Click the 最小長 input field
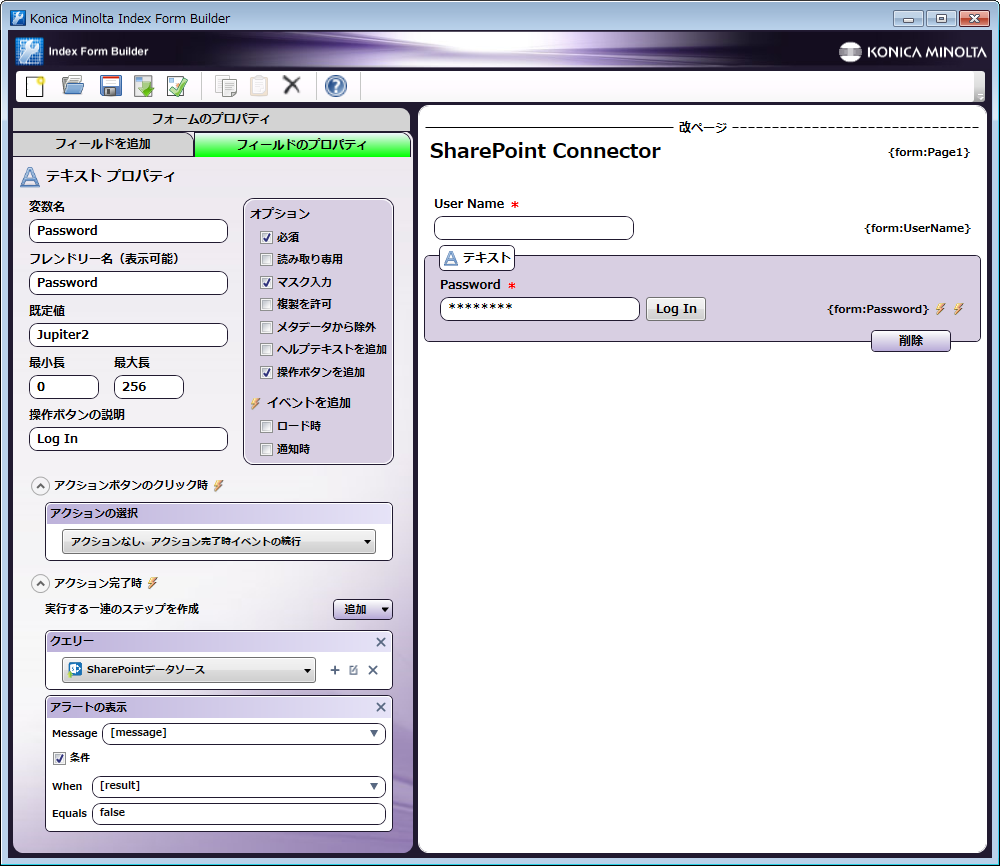1000x866 pixels. click(x=64, y=387)
